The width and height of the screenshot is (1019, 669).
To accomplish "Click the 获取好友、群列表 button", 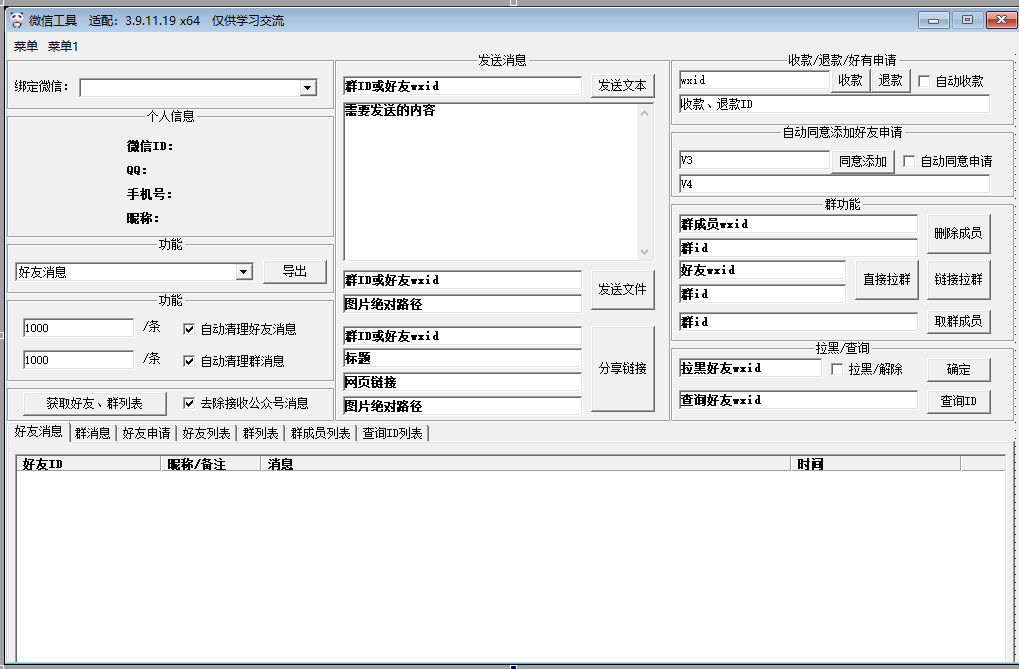I will (x=93, y=403).
